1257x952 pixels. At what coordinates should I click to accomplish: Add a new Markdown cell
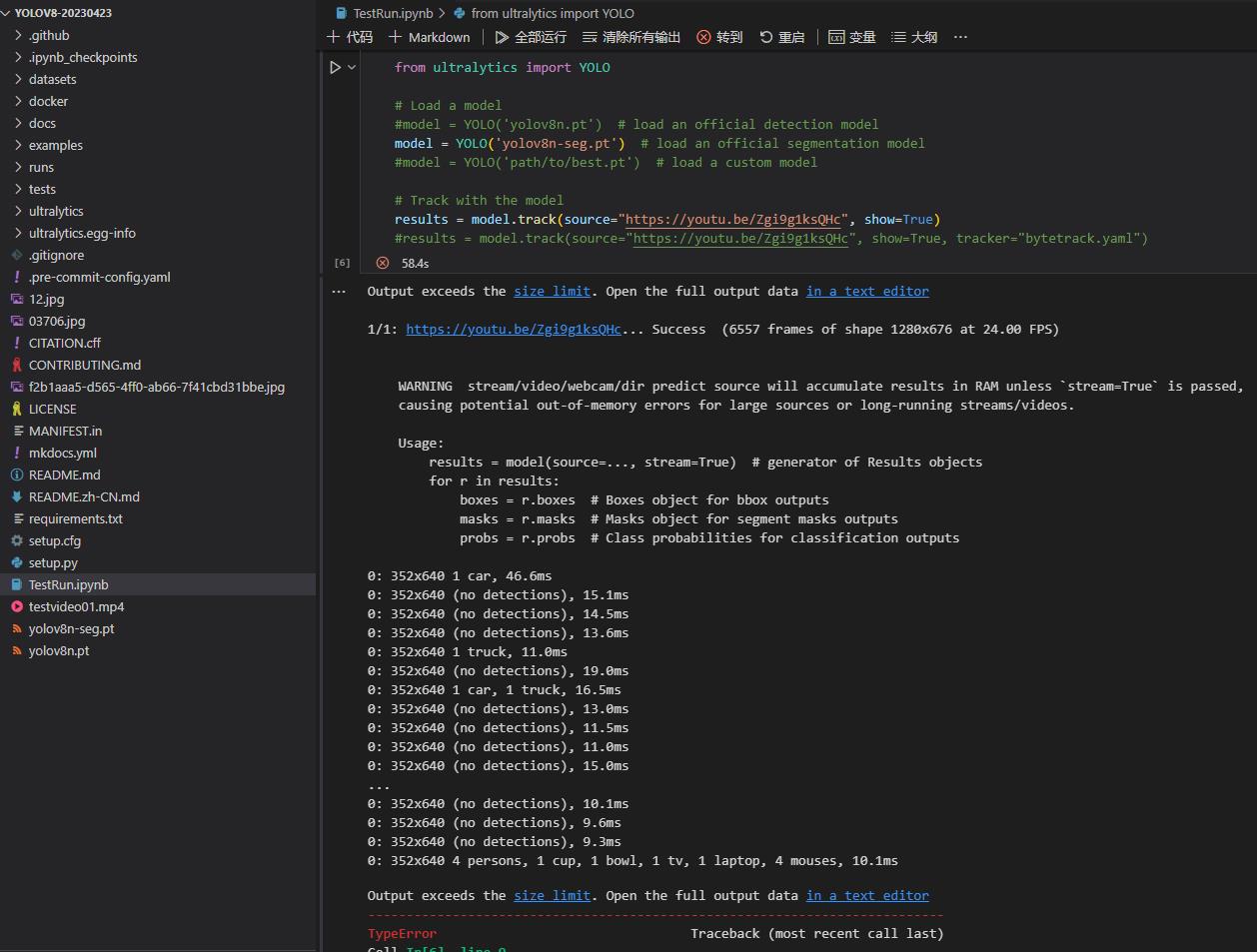[x=429, y=37]
